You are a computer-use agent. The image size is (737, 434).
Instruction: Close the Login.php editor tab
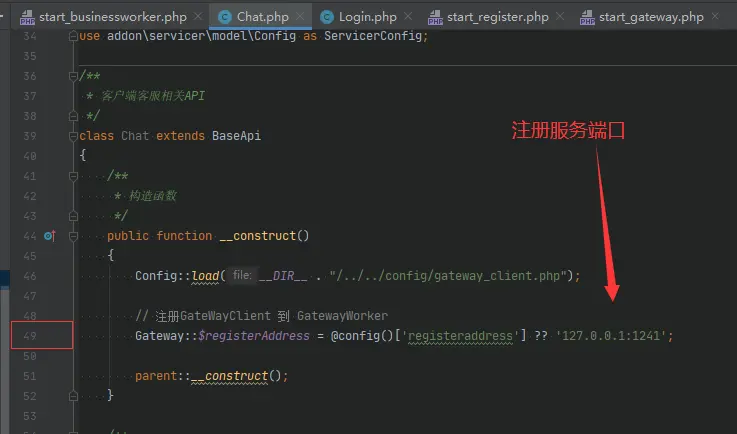(x=410, y=17)
